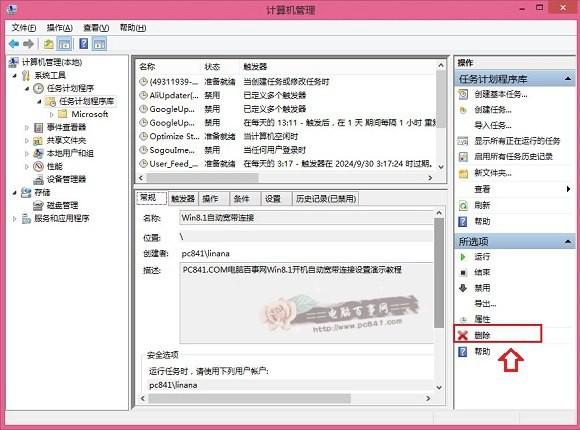Open the 操作(A) menu
The height and width of the screenshot is (430, 580).
60,28
